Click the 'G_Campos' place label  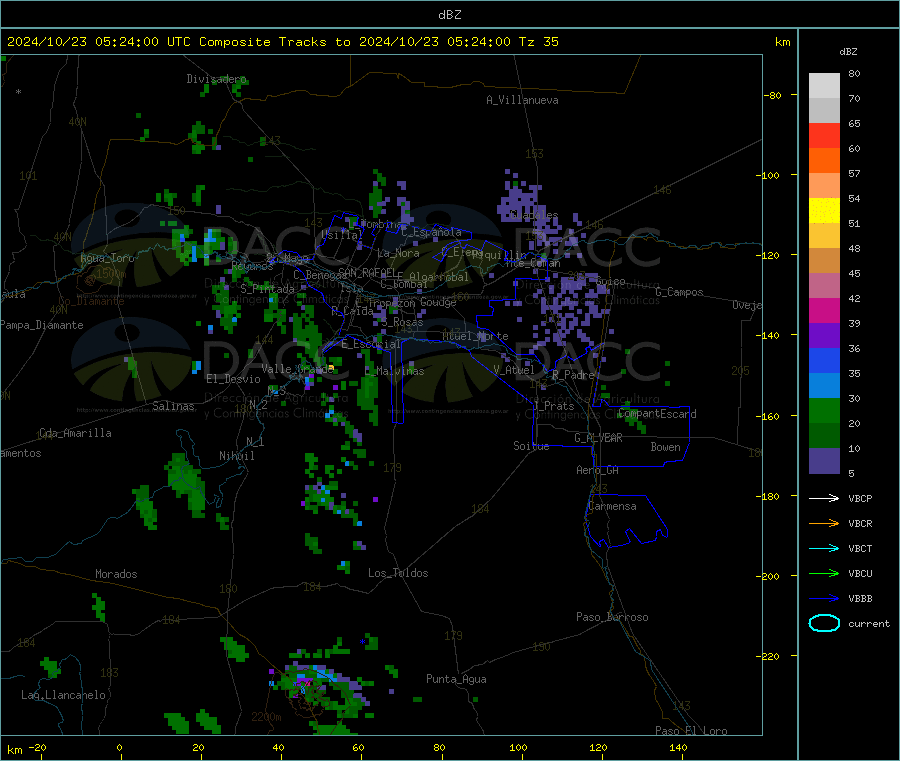[679, 292]
